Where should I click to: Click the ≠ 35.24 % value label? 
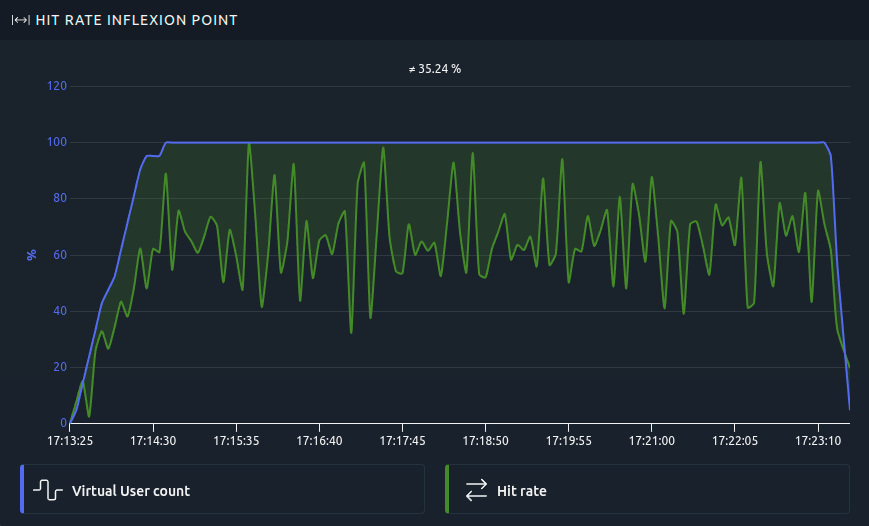click(434, 70)
